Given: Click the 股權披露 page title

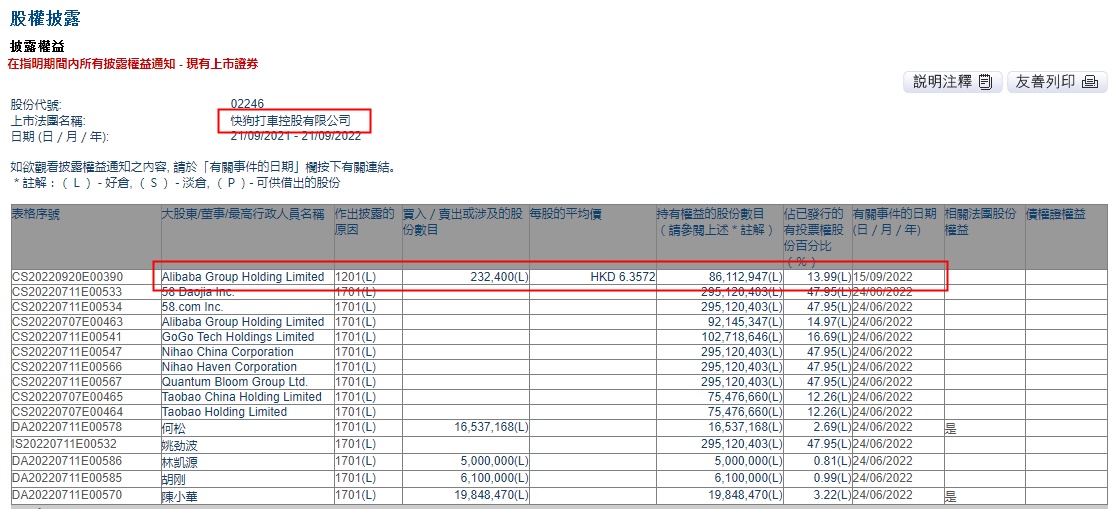Looking at the screenshot, I should pos(45,19).
